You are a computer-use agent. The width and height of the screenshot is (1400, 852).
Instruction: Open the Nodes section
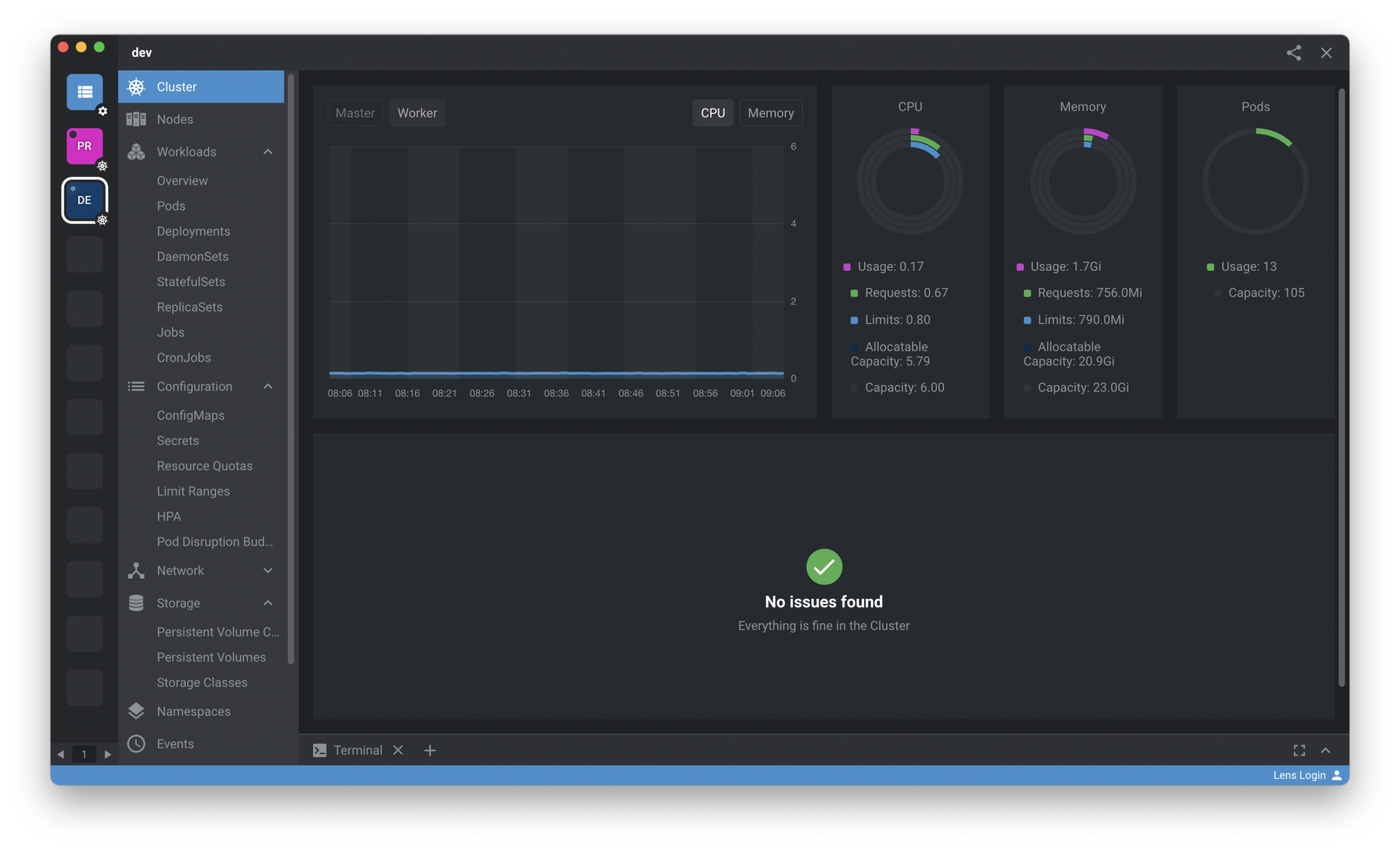[x=174, y=119]
